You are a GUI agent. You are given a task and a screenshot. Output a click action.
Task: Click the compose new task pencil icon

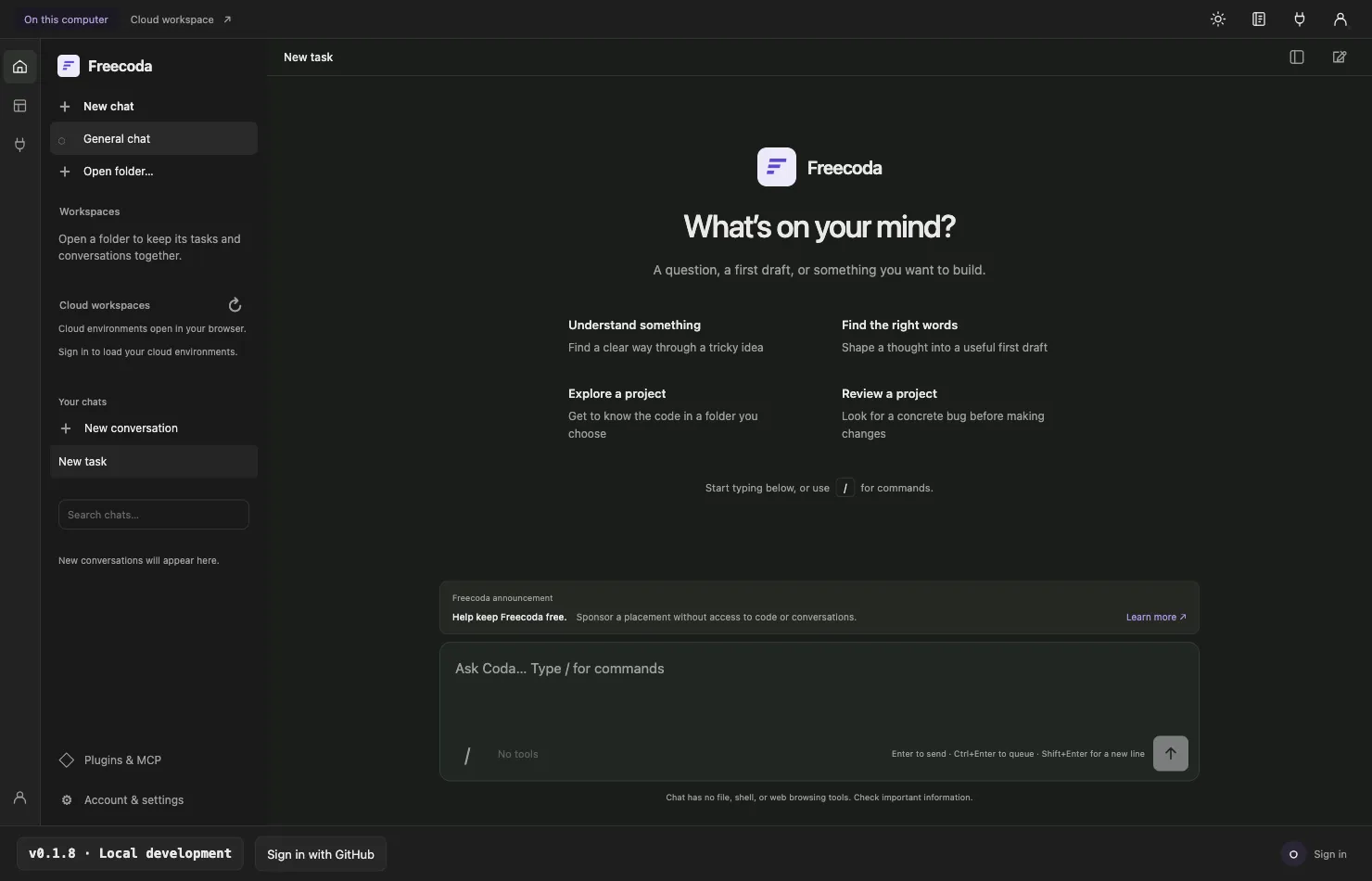[x=1340, y=57]
